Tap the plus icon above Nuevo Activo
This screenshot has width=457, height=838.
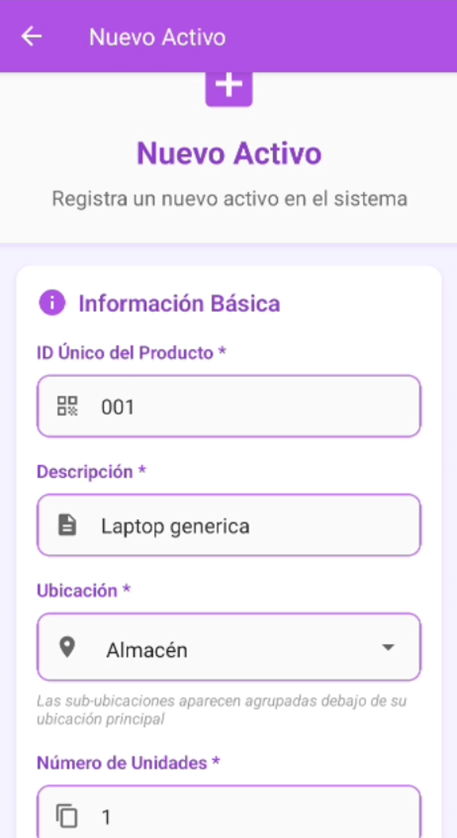pos(229,88)
